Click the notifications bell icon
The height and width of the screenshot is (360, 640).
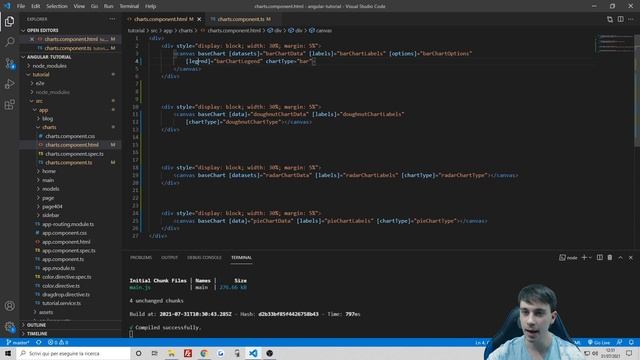pos(631,342)
